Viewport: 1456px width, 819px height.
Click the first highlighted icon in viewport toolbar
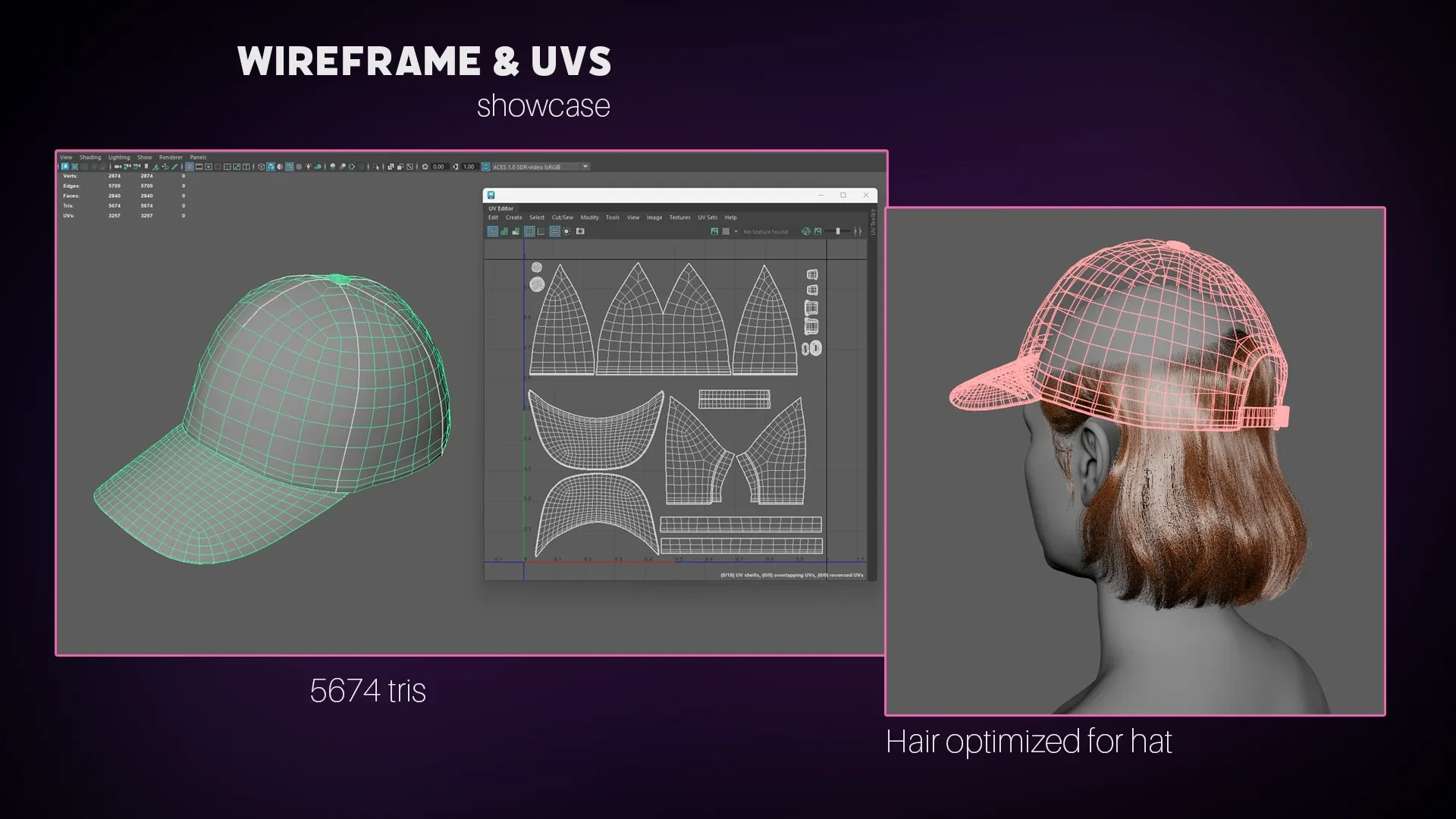pyautogui.click(x=65, y=167)
